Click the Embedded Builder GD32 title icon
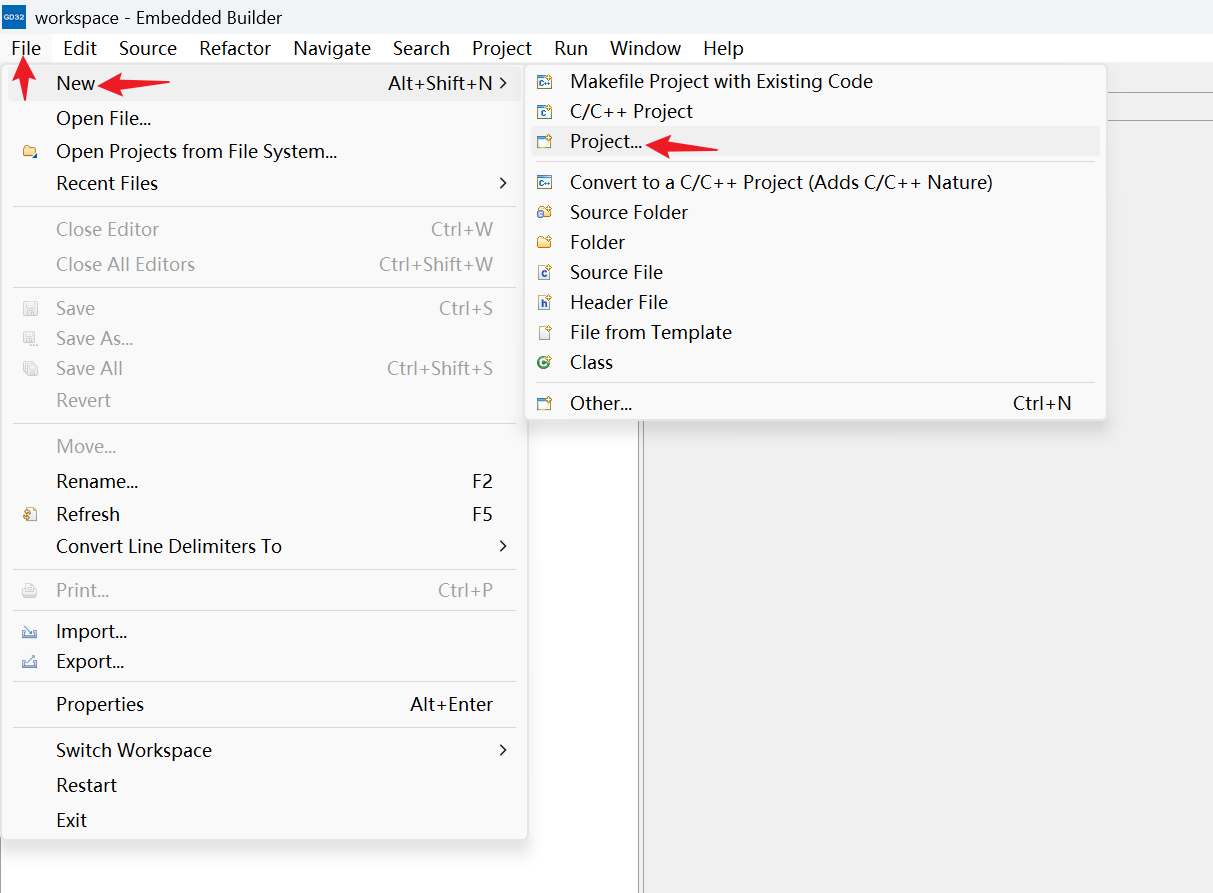 [15, 17]
